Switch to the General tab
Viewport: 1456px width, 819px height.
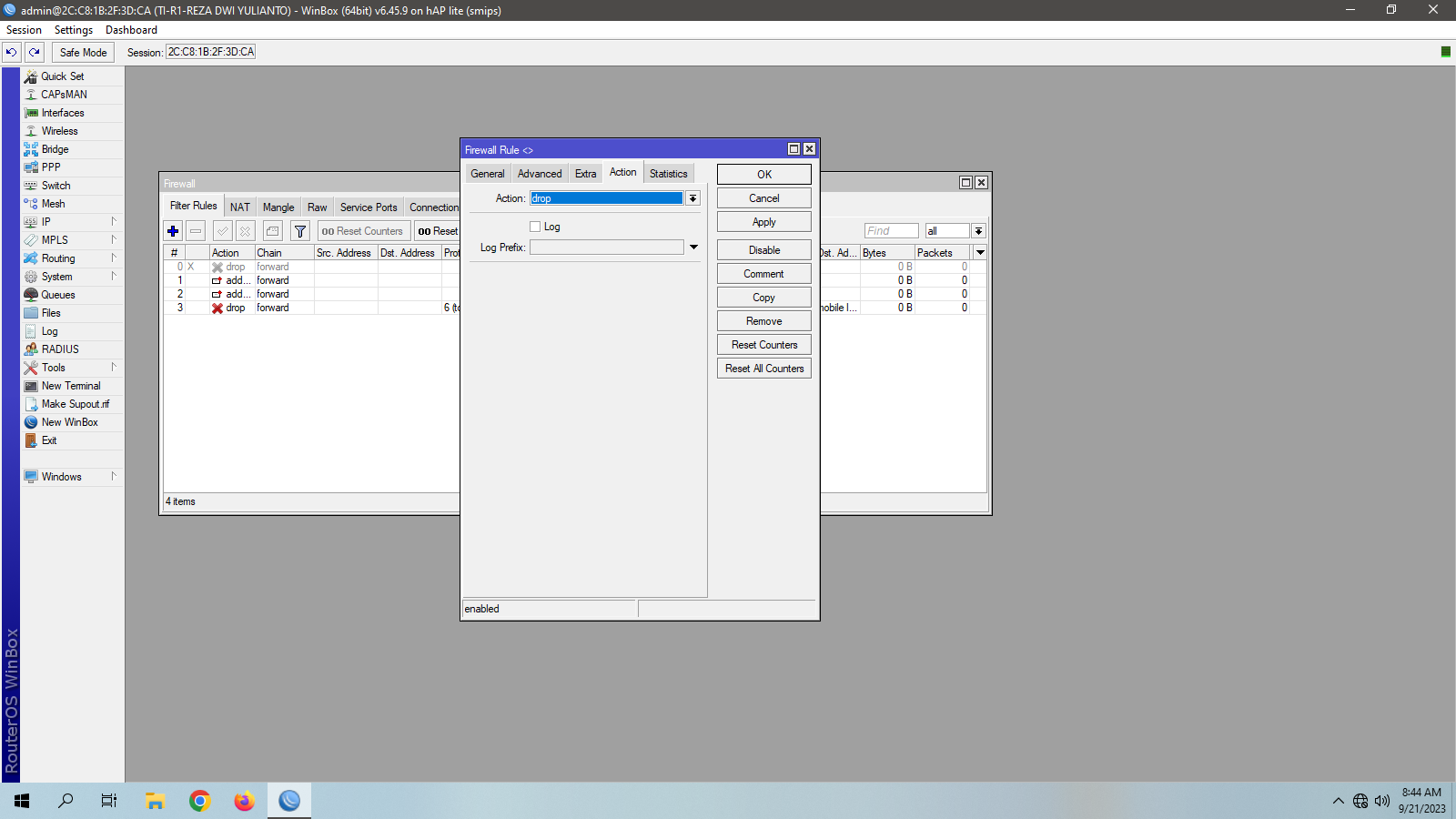point(488,174)
